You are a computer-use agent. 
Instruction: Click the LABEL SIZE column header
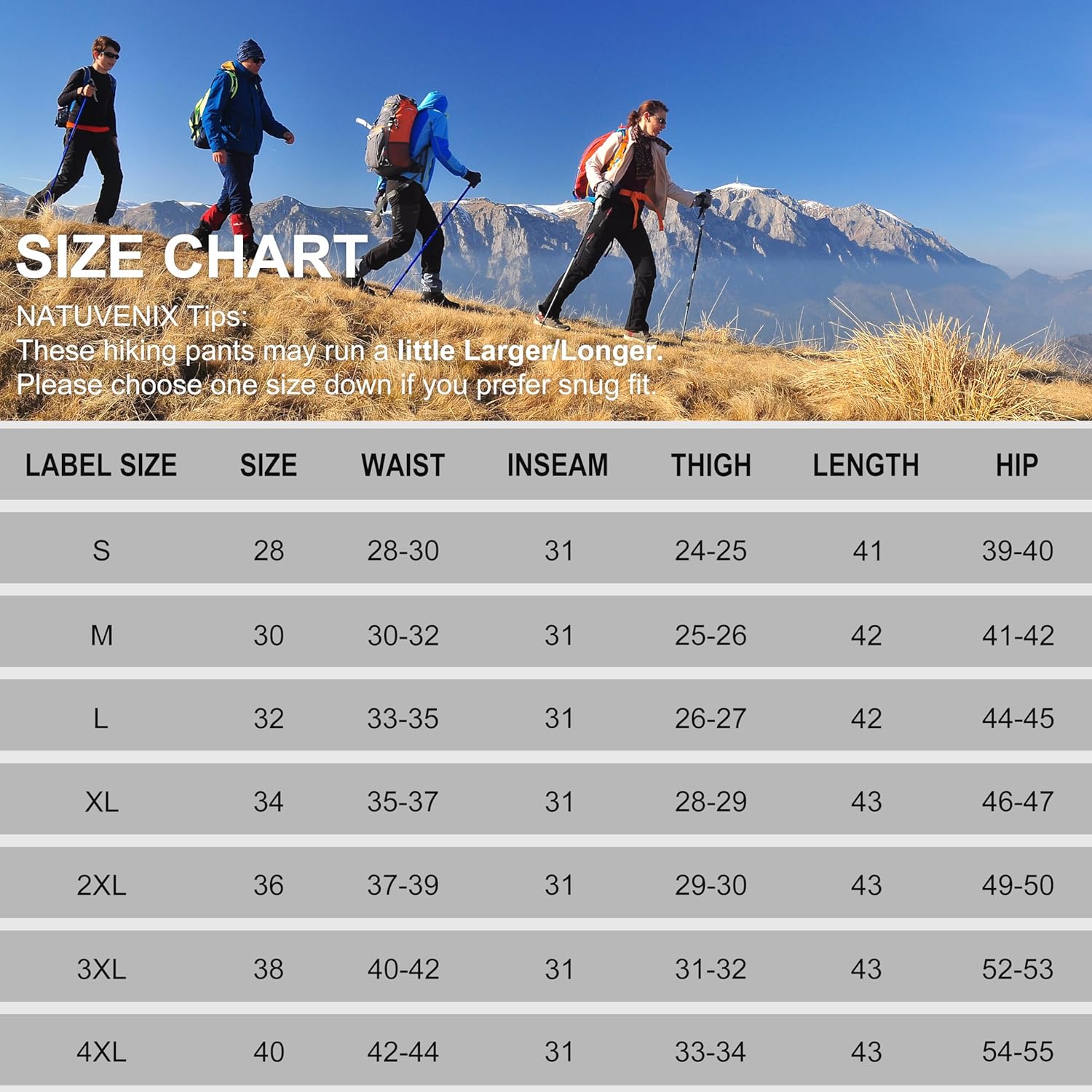tap(101, 465)
